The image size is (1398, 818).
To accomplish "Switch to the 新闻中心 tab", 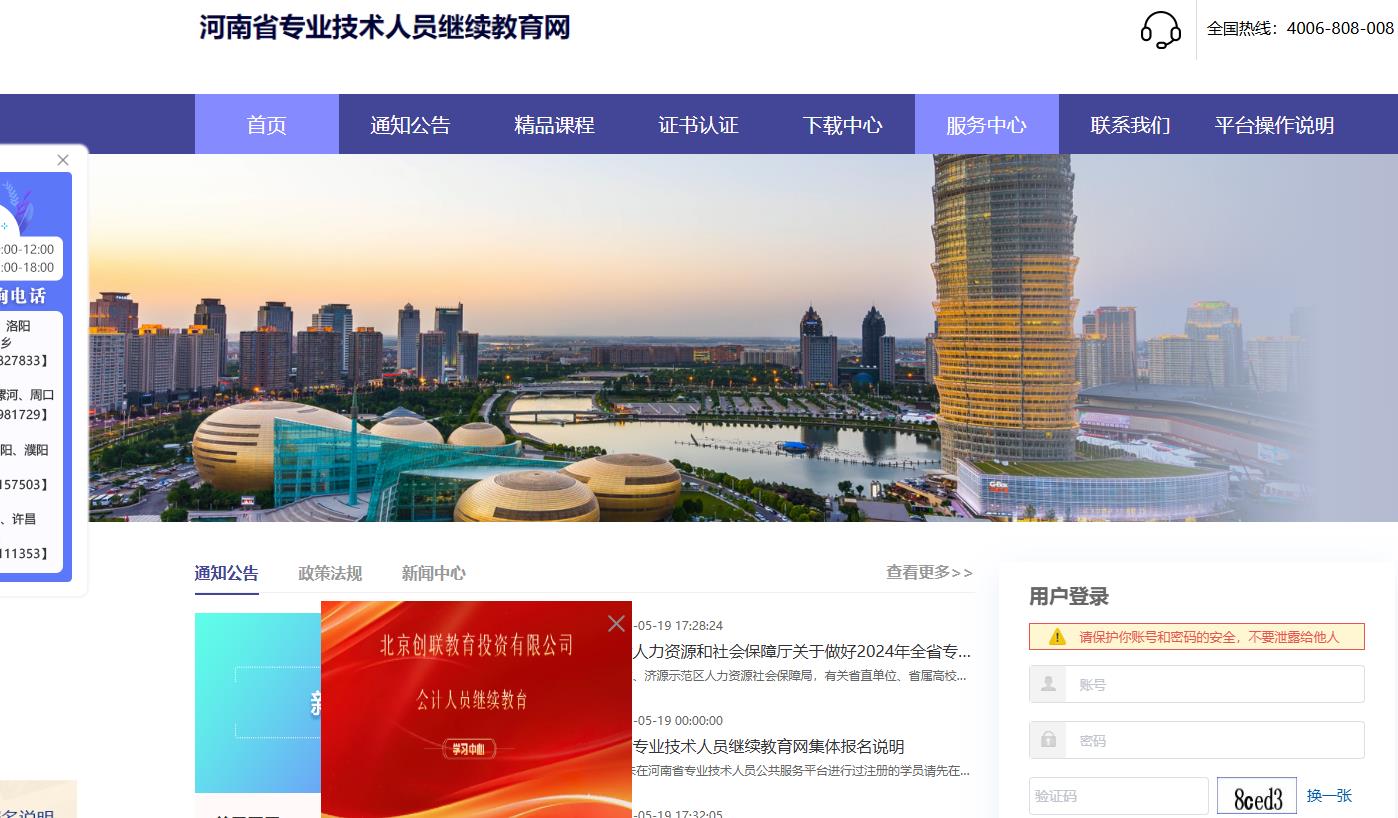I will [433, 573].
